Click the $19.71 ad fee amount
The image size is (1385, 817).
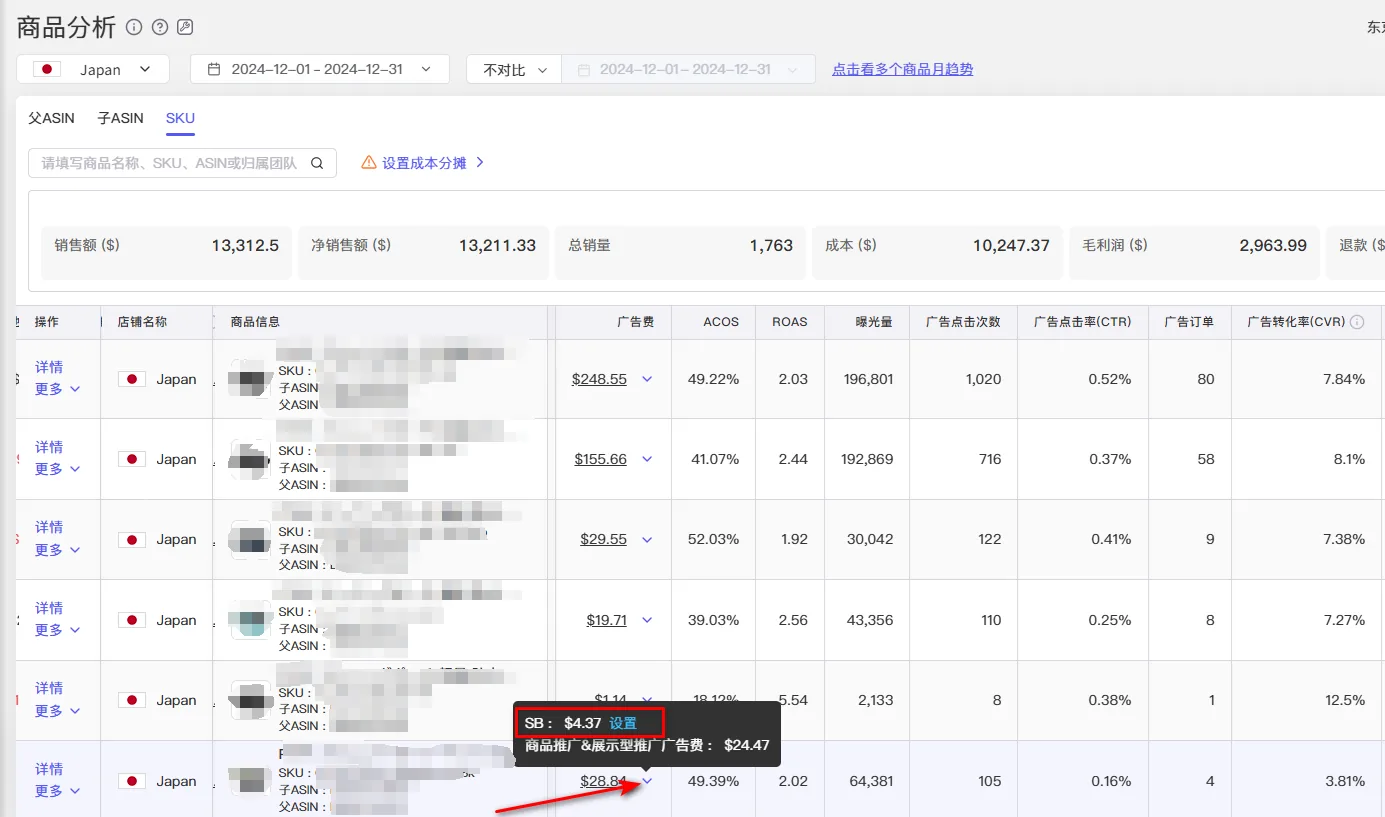[x=606, y=620]
